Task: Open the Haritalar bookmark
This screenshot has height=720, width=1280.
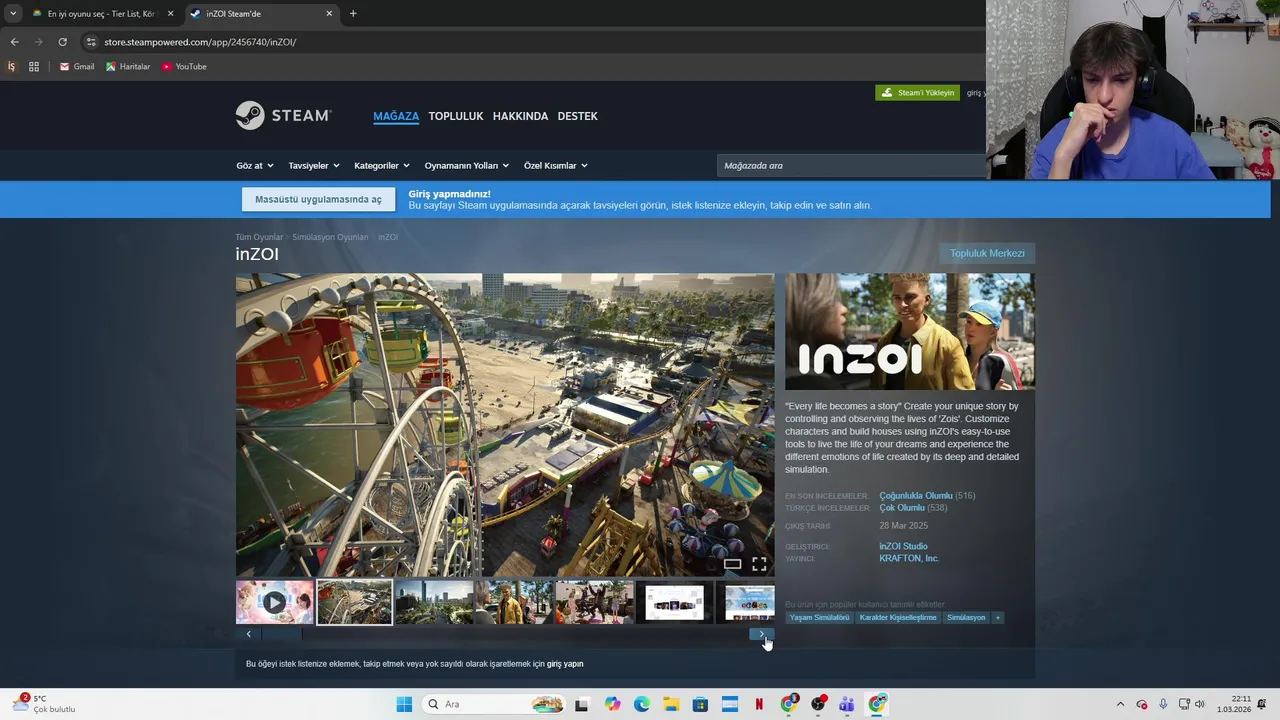Action: click(128, 67)
